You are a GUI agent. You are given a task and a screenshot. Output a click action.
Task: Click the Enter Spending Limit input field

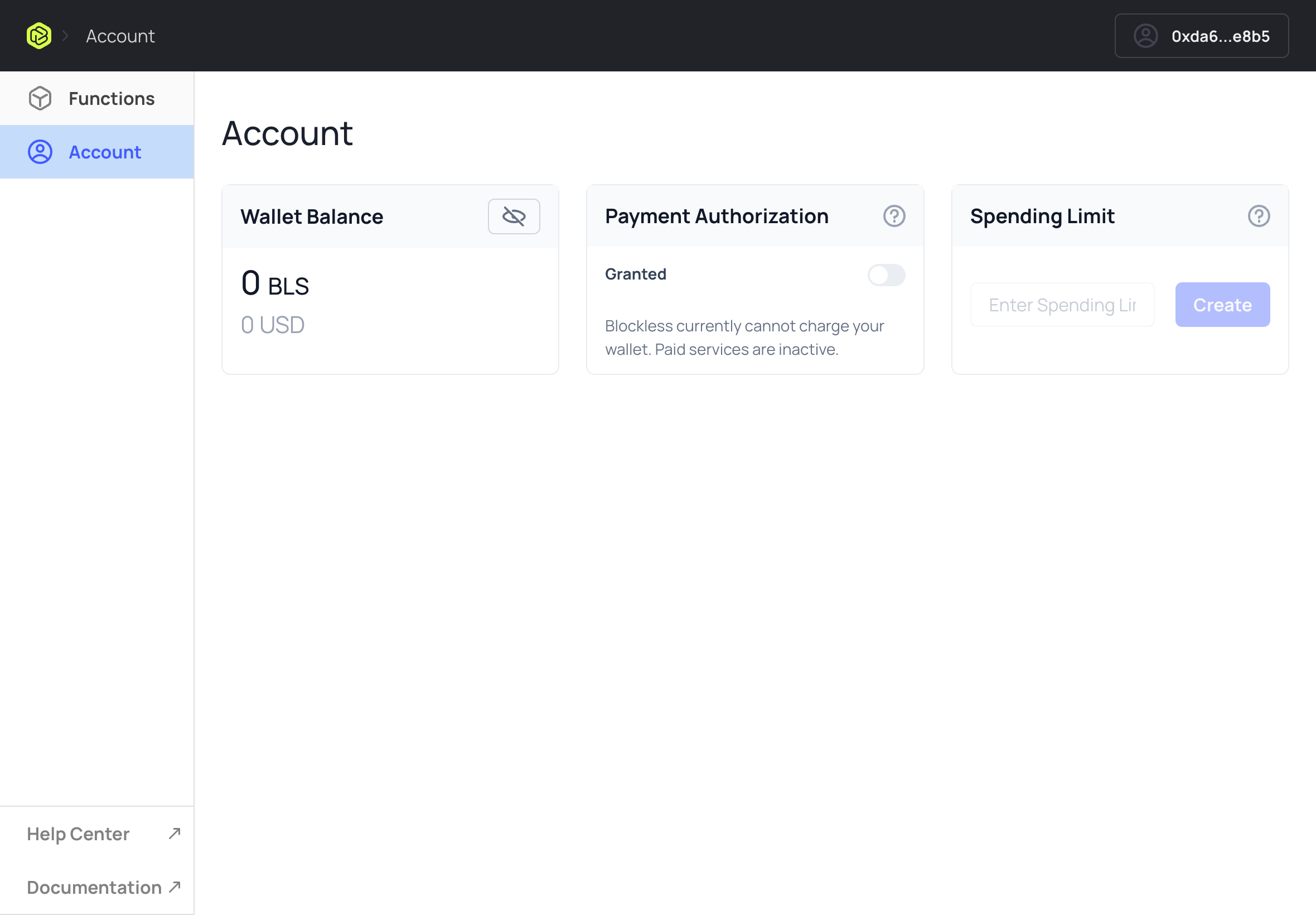[x=1062, y=305]
